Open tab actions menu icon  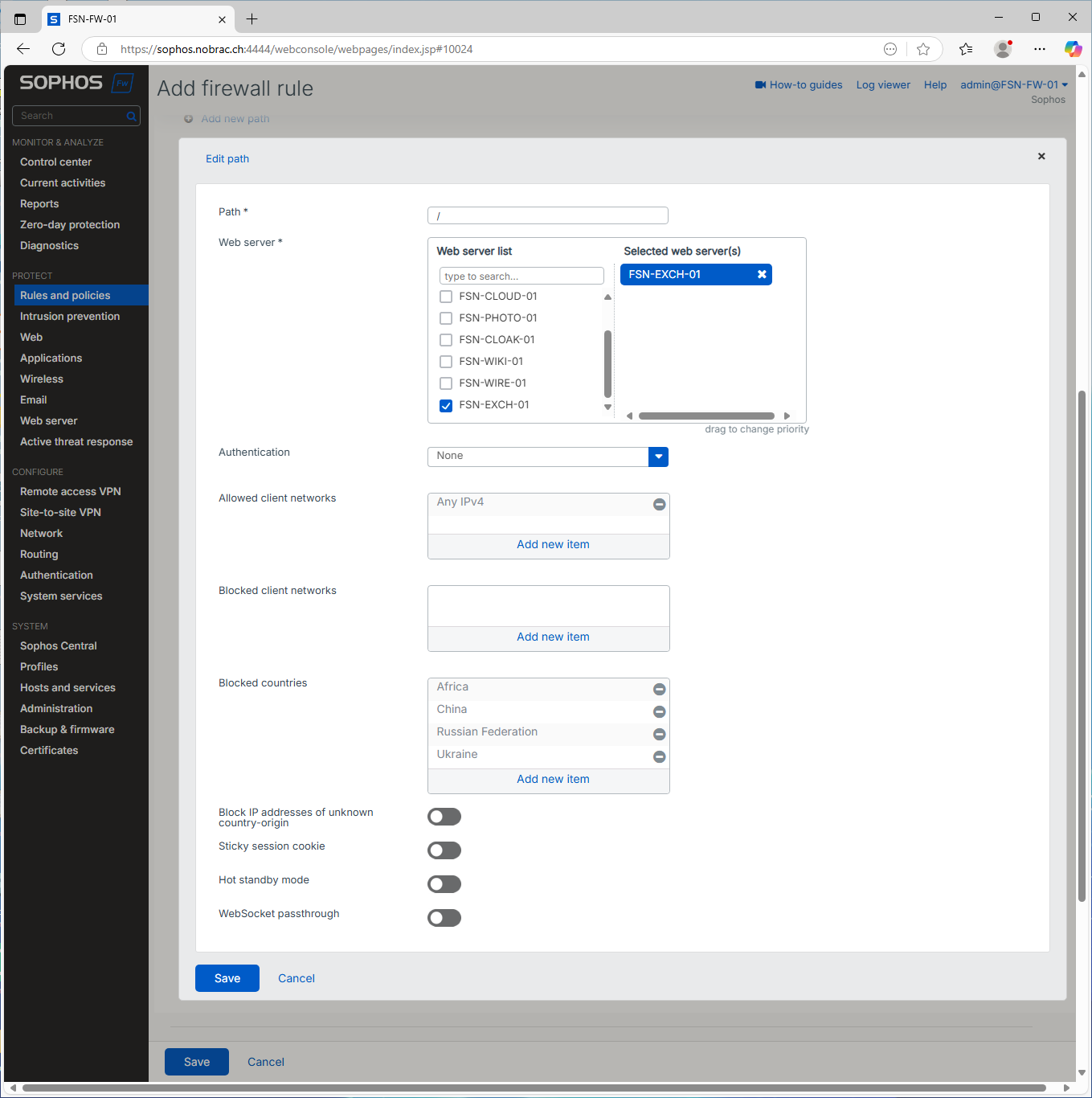tap(20, 18)
